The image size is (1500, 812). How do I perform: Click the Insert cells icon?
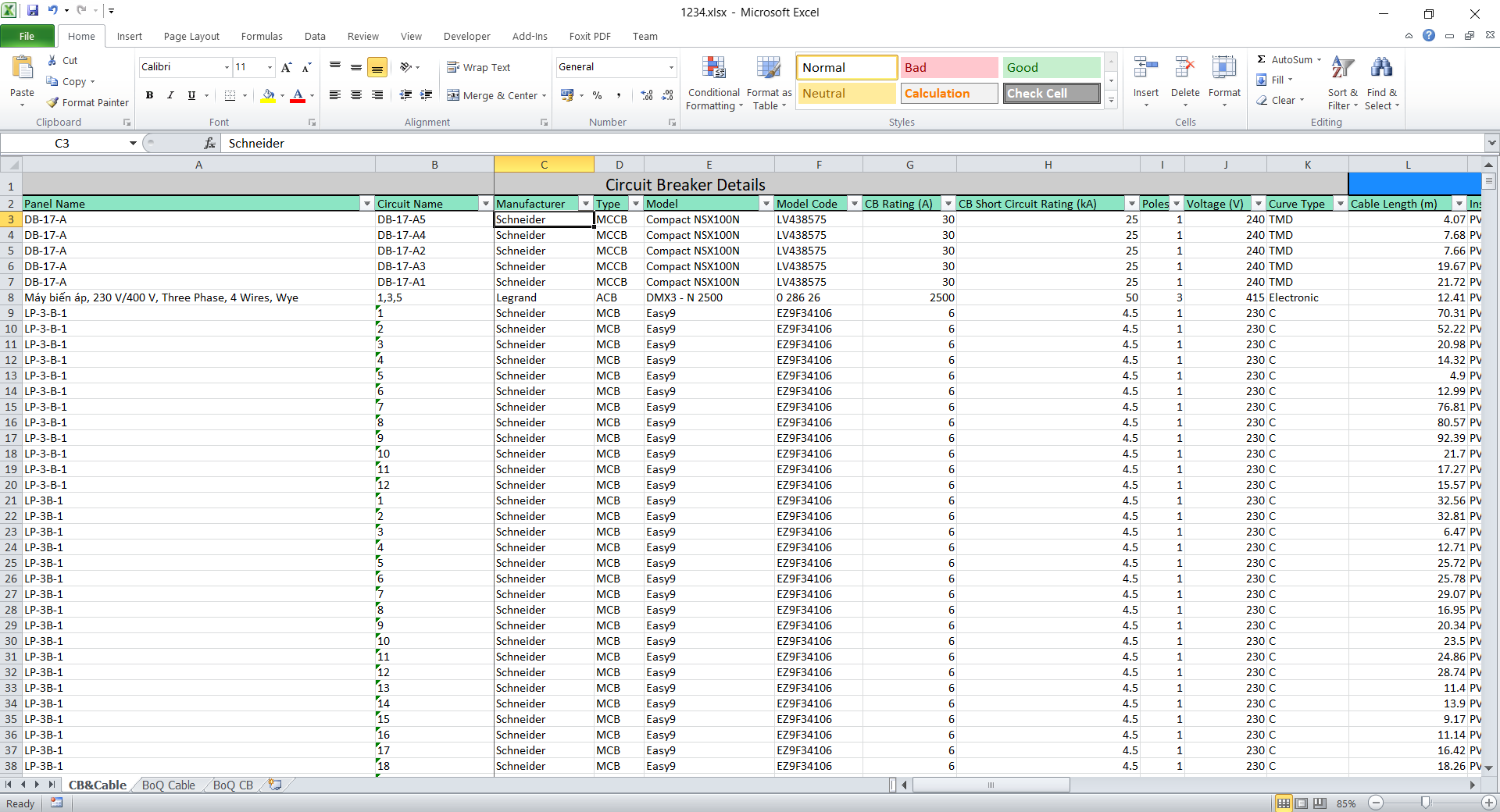1146,68
